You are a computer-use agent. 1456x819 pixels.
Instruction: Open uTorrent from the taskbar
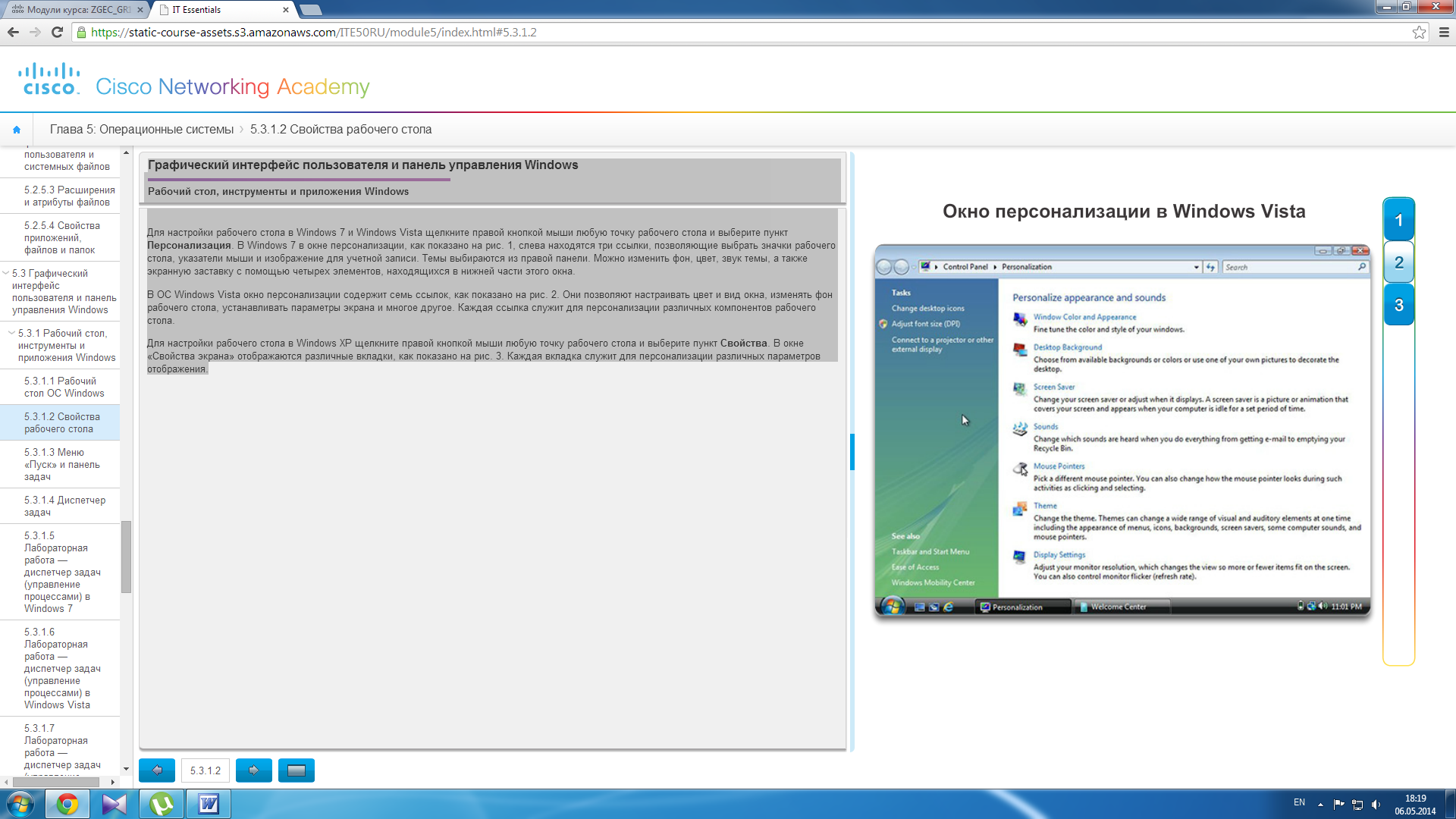point(162,804)
